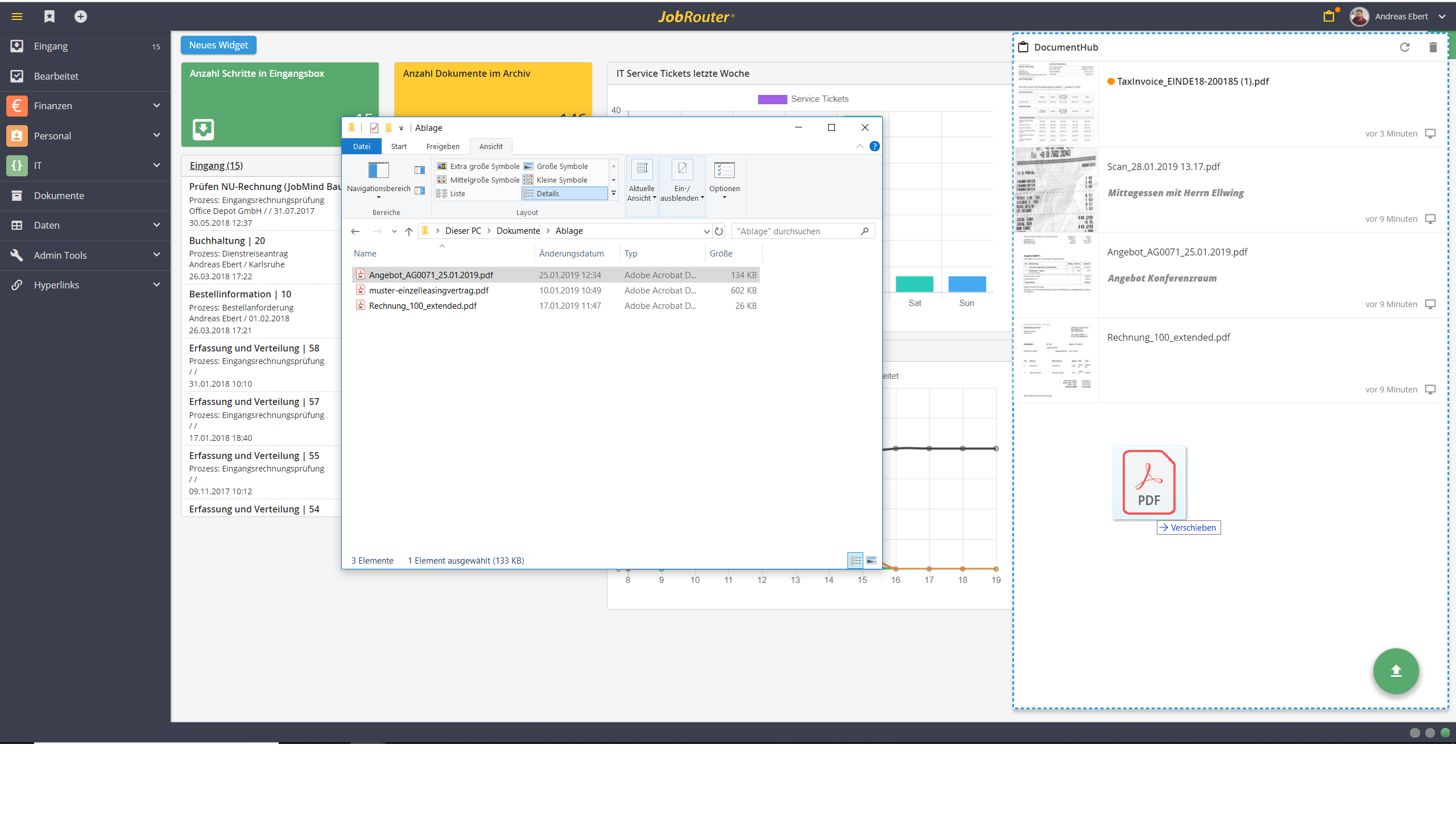Viewport: 1456px width, 819px height.
Task: Click the preview pane icon in Bereiche group
Action: (x=420, y=170)
